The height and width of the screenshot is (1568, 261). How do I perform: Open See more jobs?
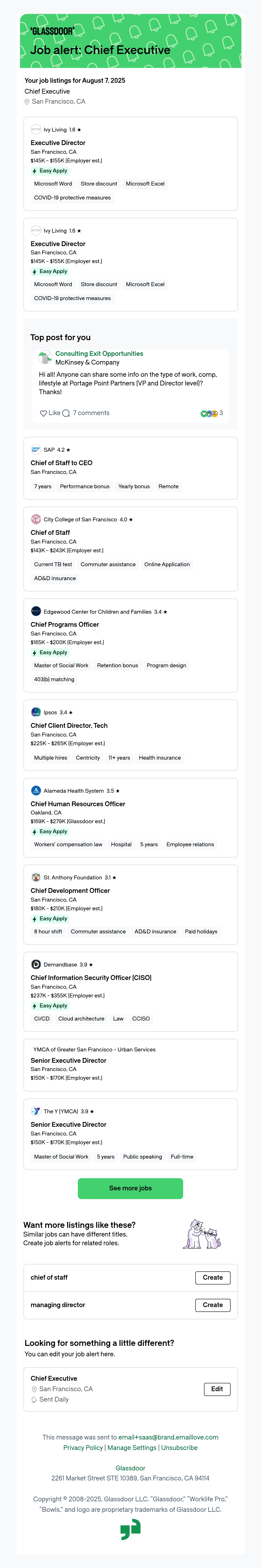[130, 1188]
